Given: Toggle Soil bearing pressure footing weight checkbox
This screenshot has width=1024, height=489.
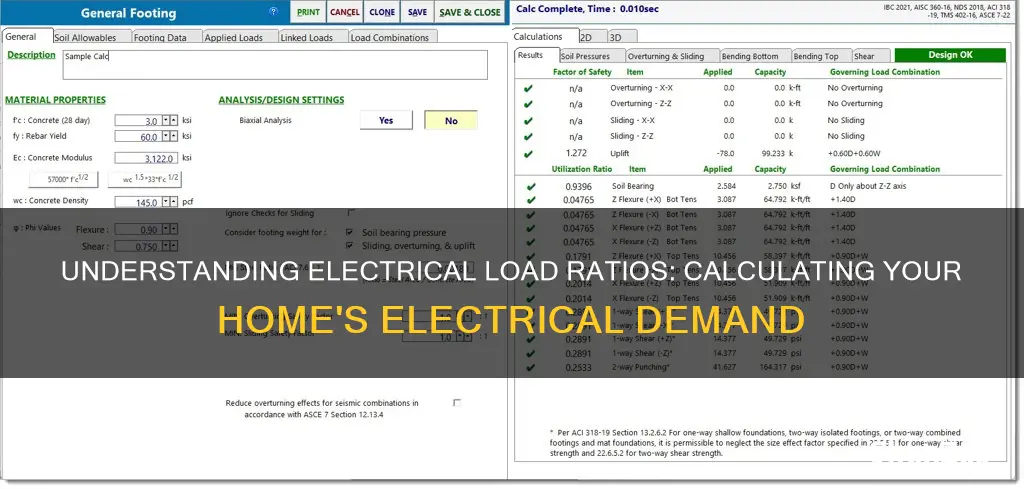Looking at the screenshot, I should [349, 232].
